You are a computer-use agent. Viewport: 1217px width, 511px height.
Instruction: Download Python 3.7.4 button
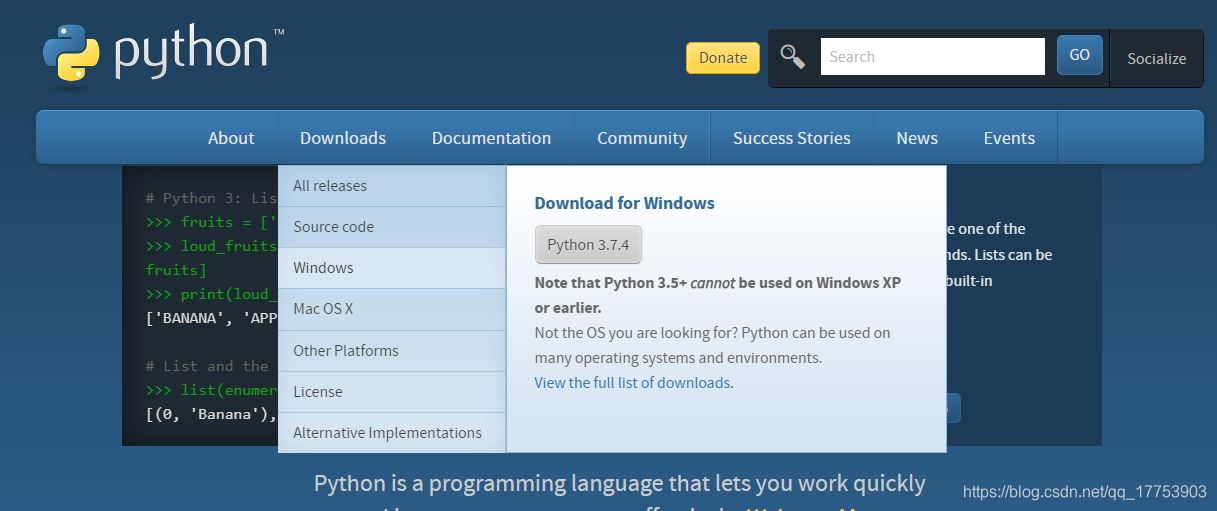click(588, 245)
